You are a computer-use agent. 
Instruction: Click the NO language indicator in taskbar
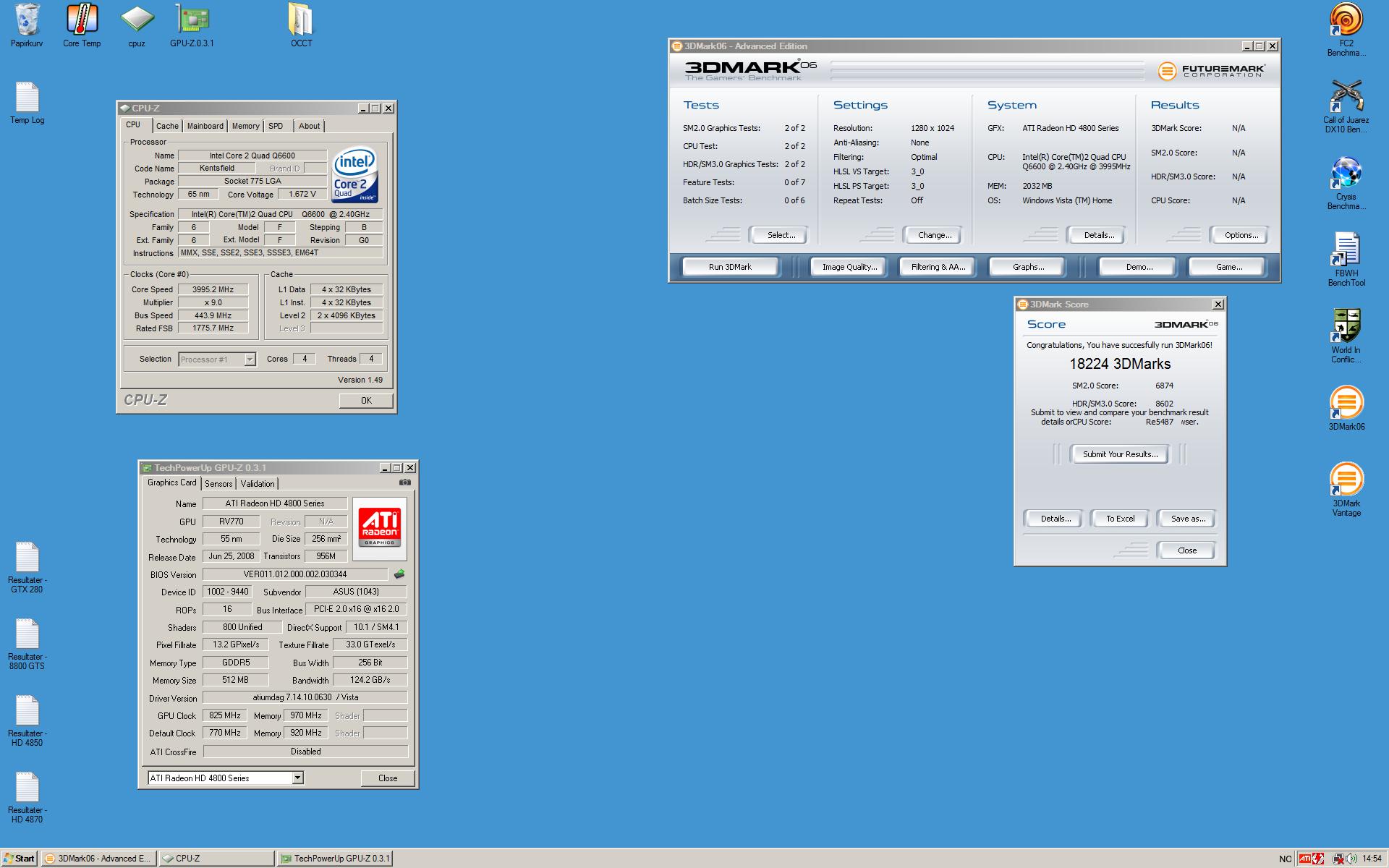[1285, 859]
